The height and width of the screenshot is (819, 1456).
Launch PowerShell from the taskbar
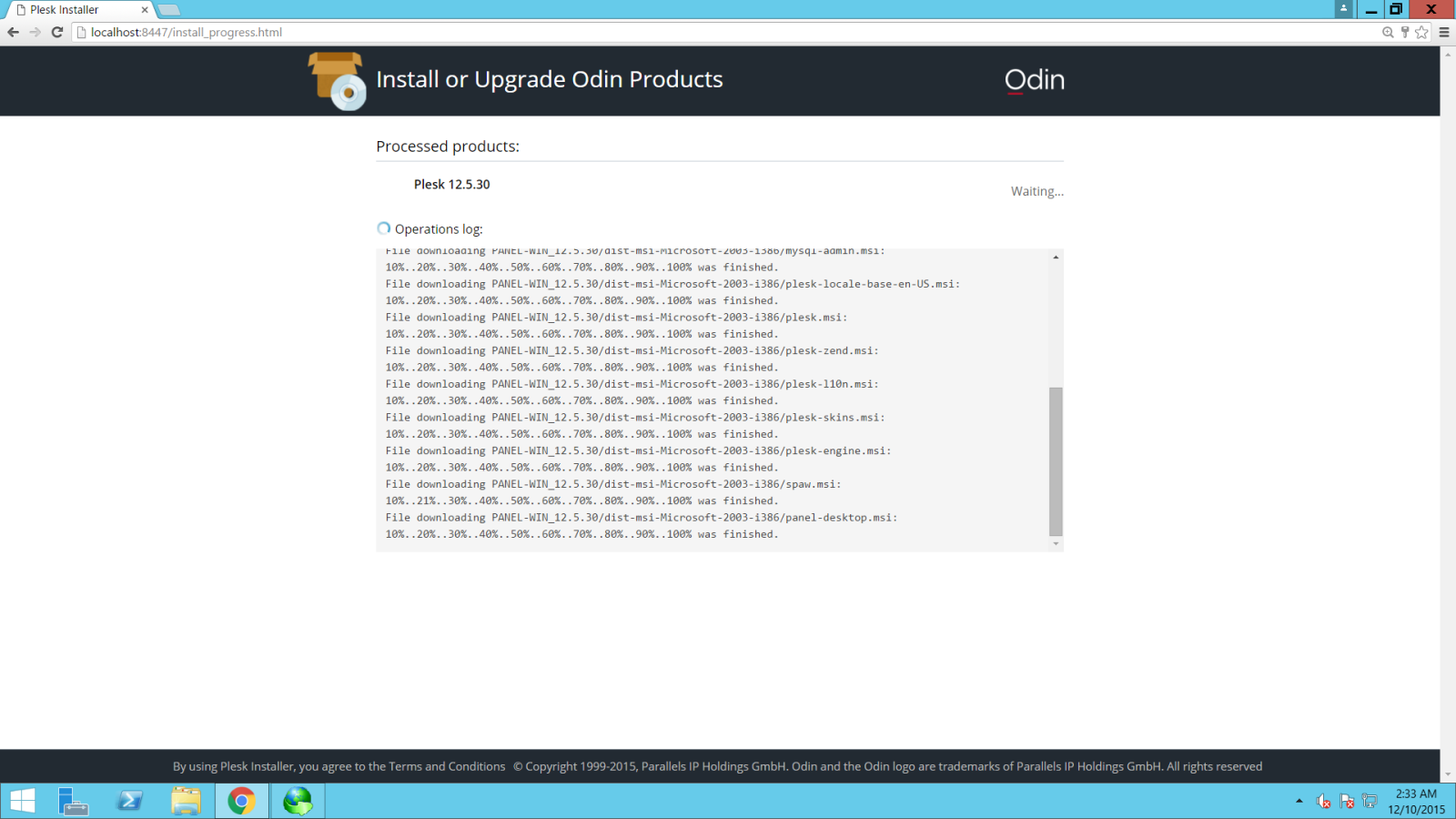129,801
